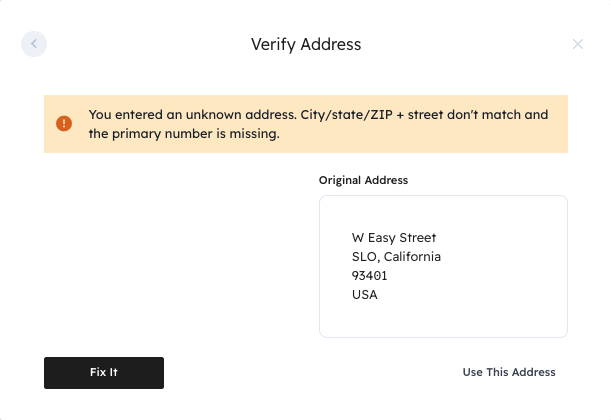
Task: Click the Original Address label
Action: coord(363,180)
